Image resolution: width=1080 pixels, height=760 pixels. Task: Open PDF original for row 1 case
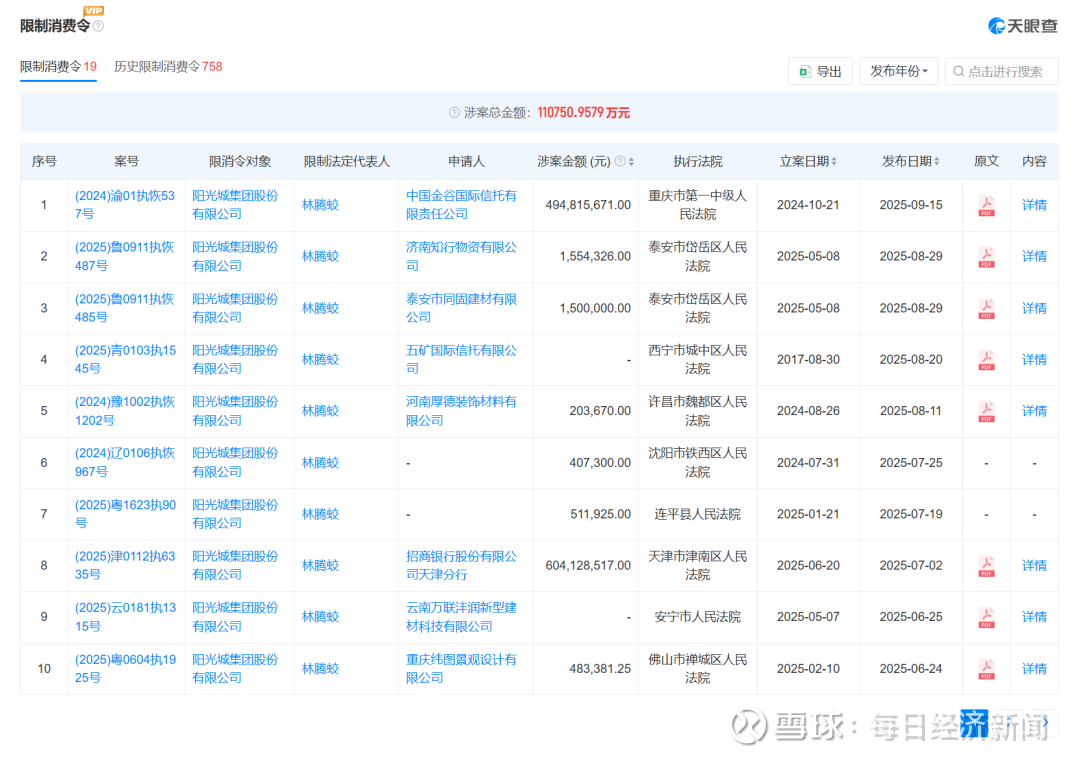click(x=986, y=205)
